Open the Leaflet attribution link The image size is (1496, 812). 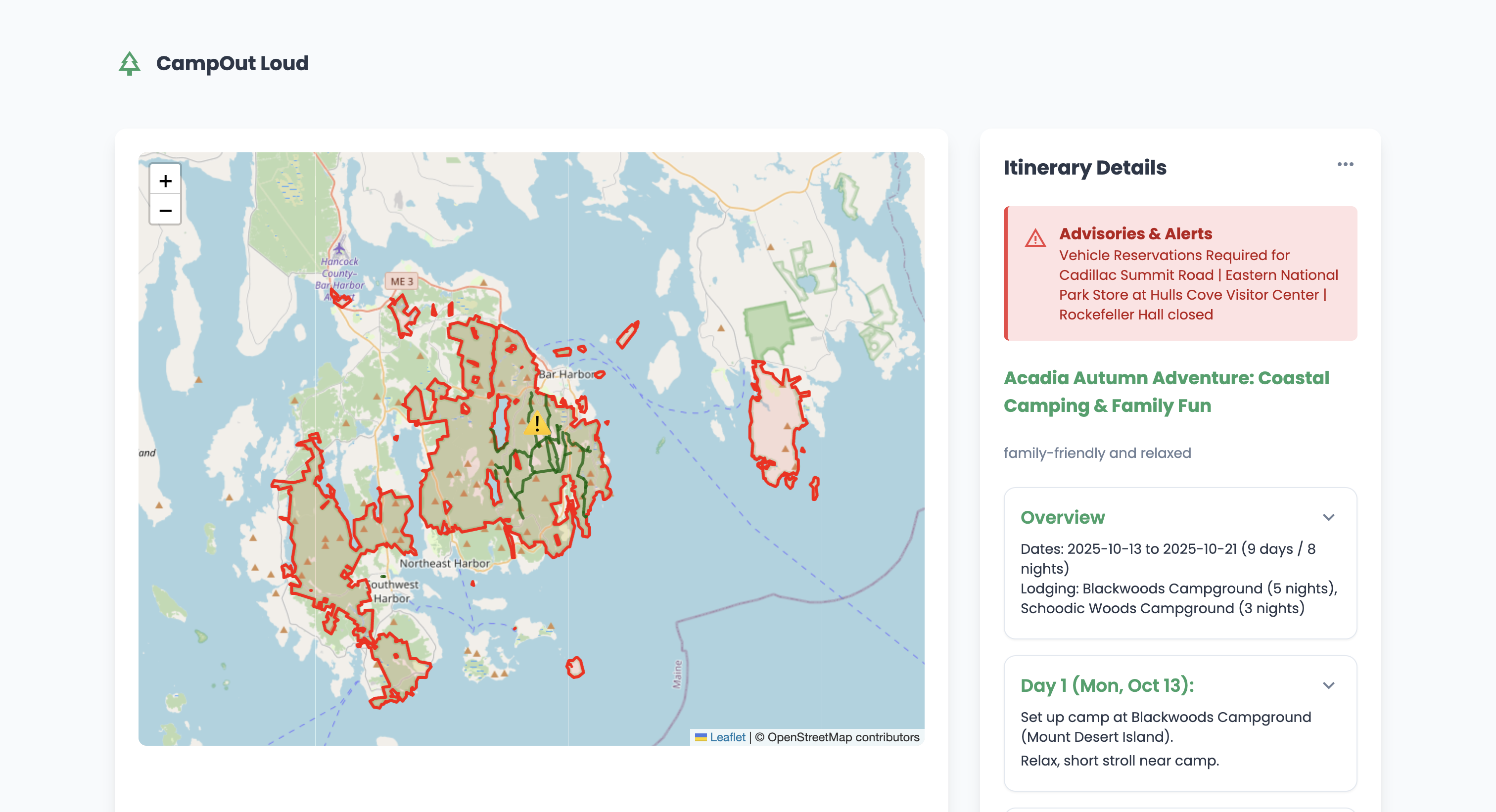[727, 737]
